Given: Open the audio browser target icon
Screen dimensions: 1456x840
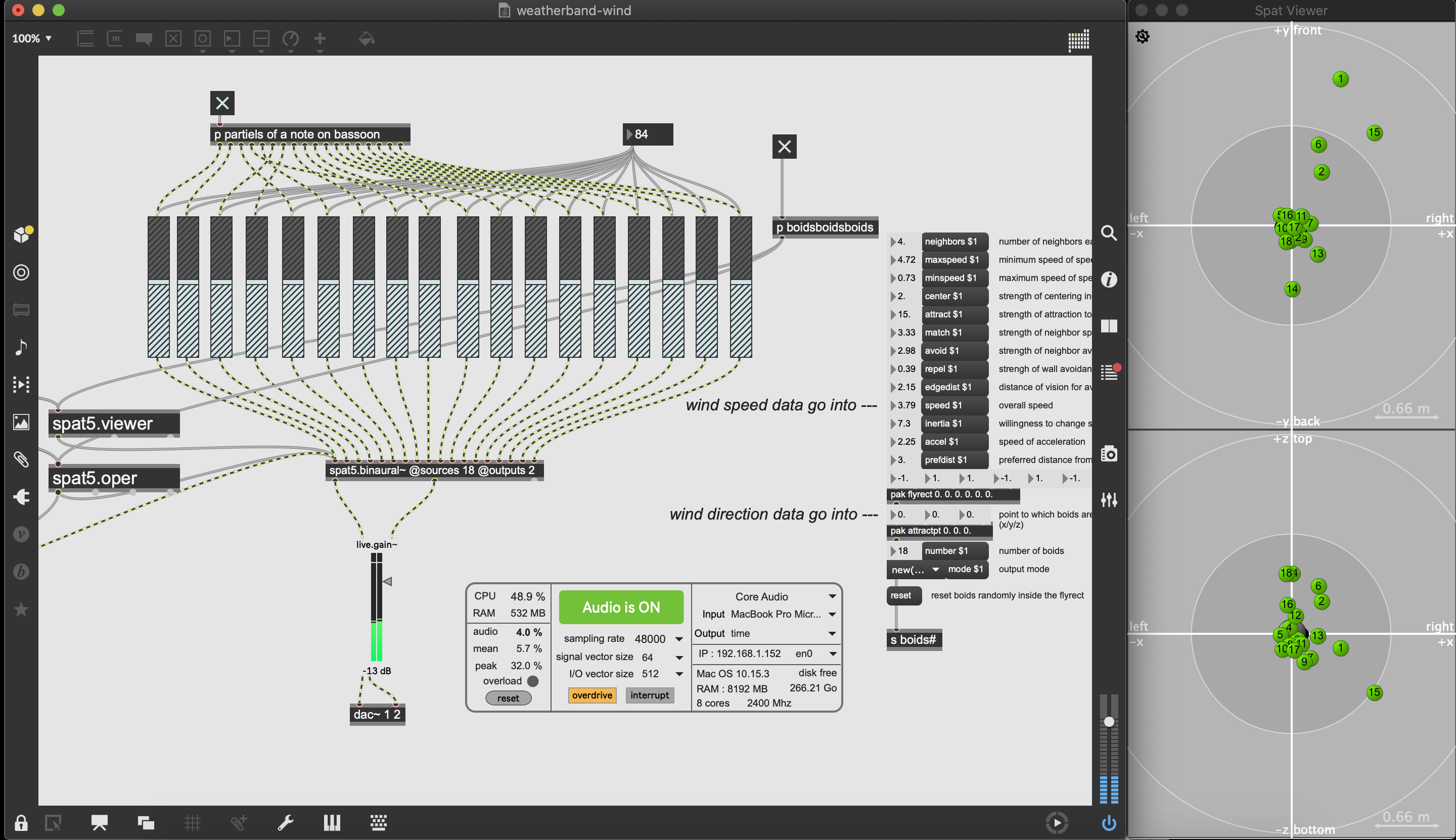Looking at the screenshot, I should tap(21, 272).
